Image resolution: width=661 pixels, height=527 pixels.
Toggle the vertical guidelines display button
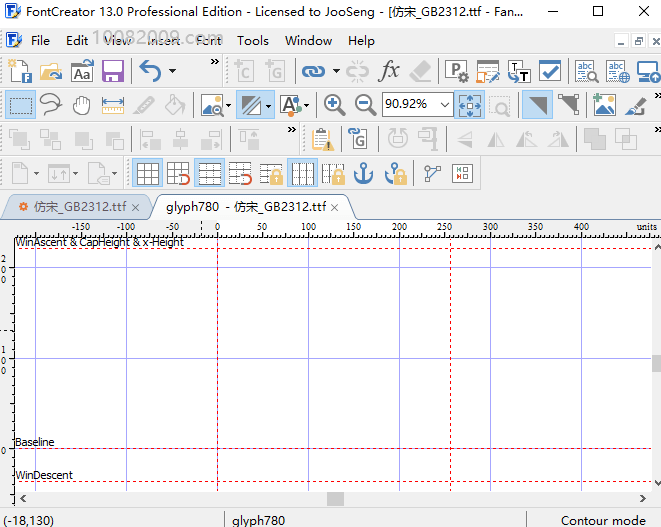(x=302, y=174)
